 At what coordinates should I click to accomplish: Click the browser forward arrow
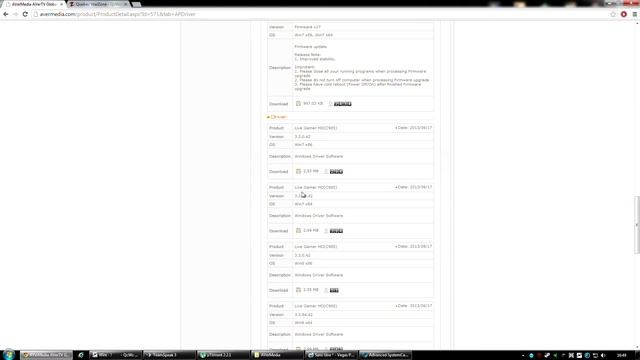[16, 14]
